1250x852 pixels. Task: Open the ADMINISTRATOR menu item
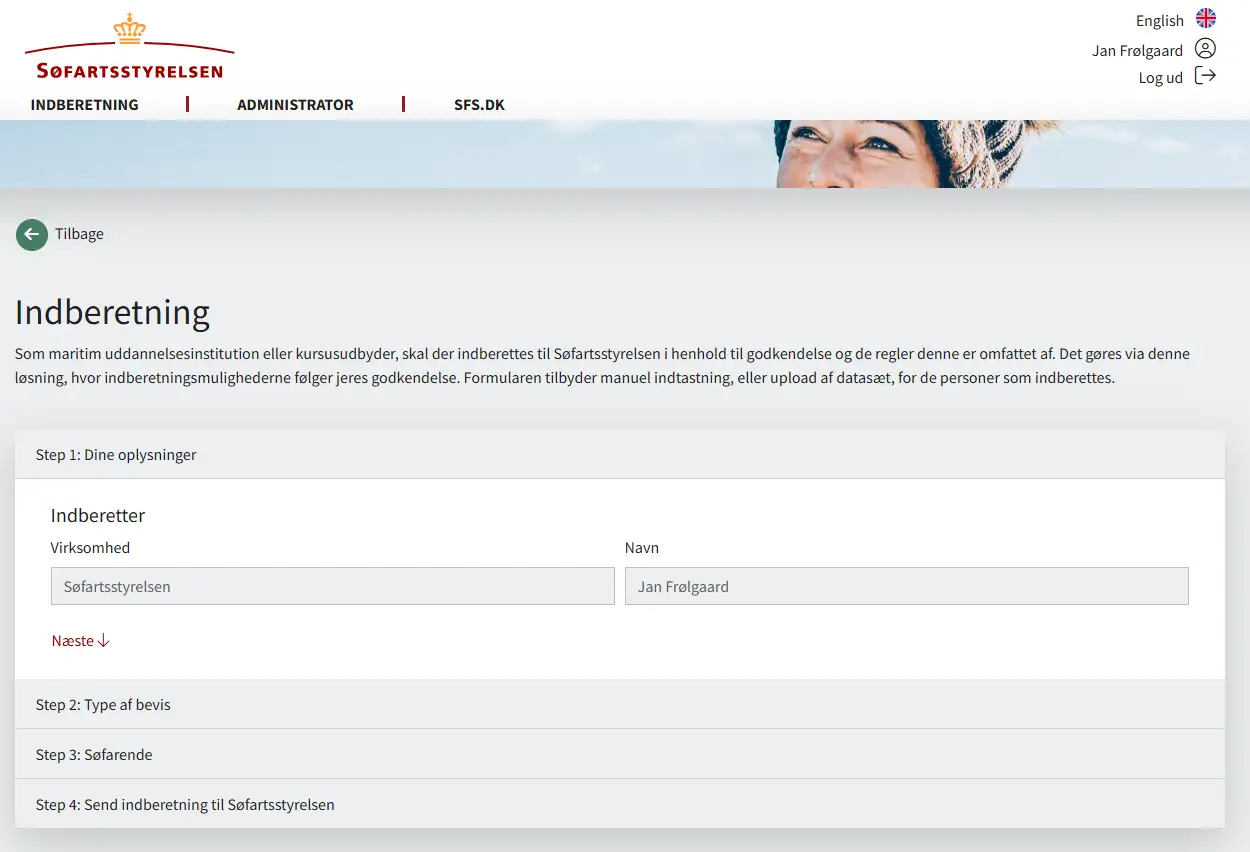click(295, 105)
